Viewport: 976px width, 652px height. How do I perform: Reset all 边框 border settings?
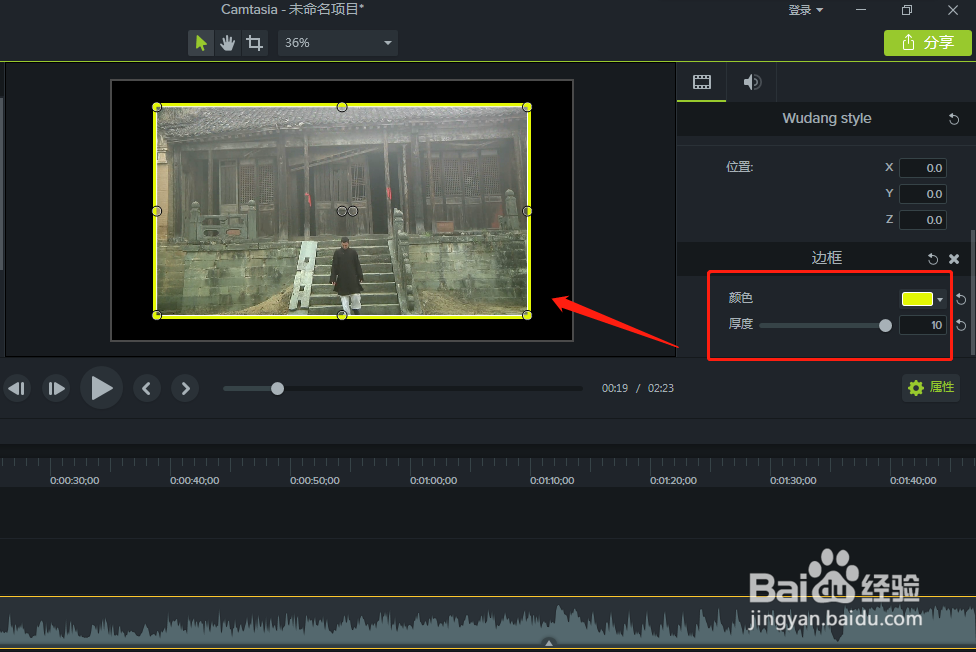(x=932, y=258)
